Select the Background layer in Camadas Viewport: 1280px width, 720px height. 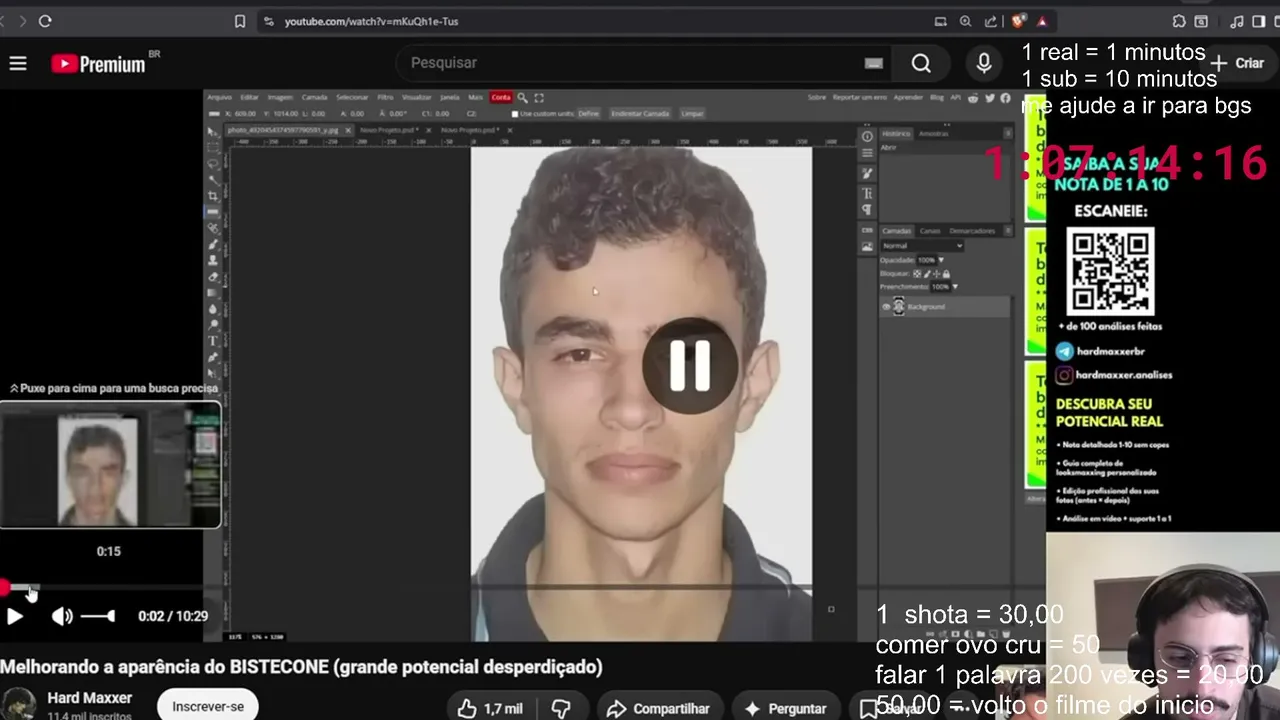tap(945, 307)
